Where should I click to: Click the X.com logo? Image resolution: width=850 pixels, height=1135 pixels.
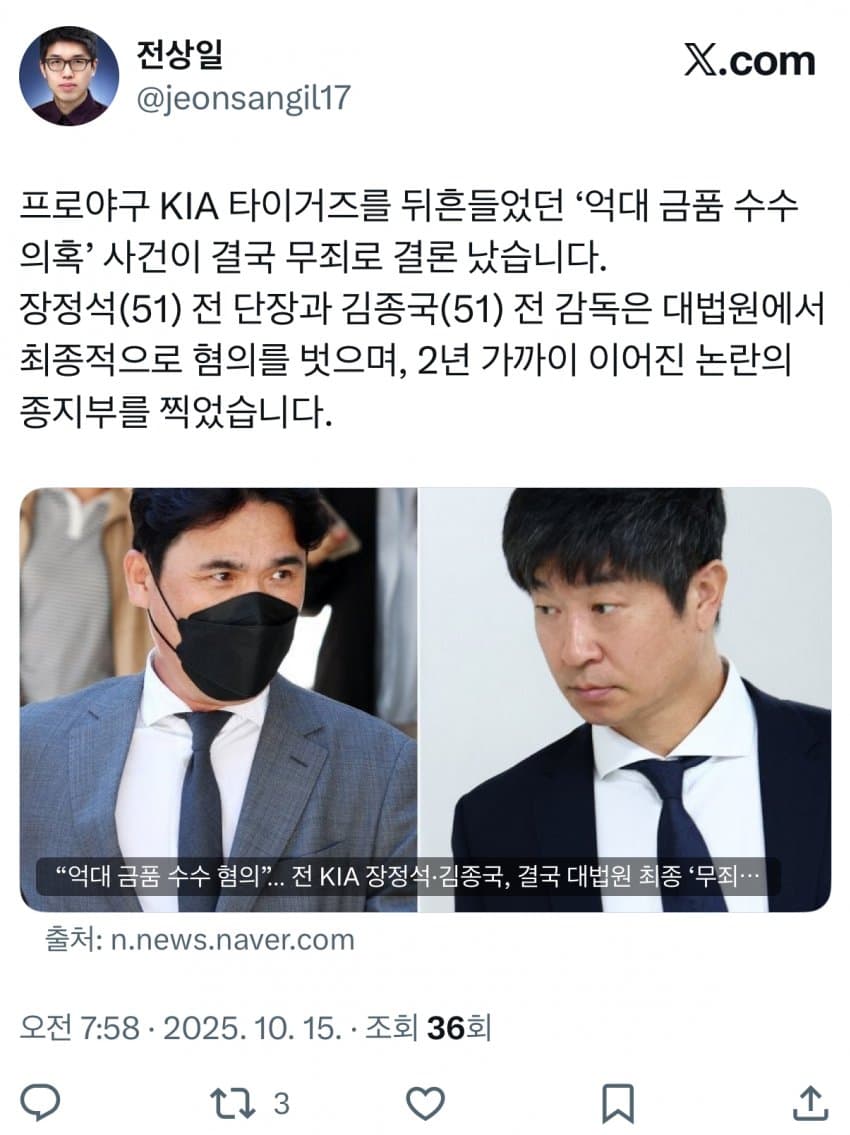pos(749,61)
